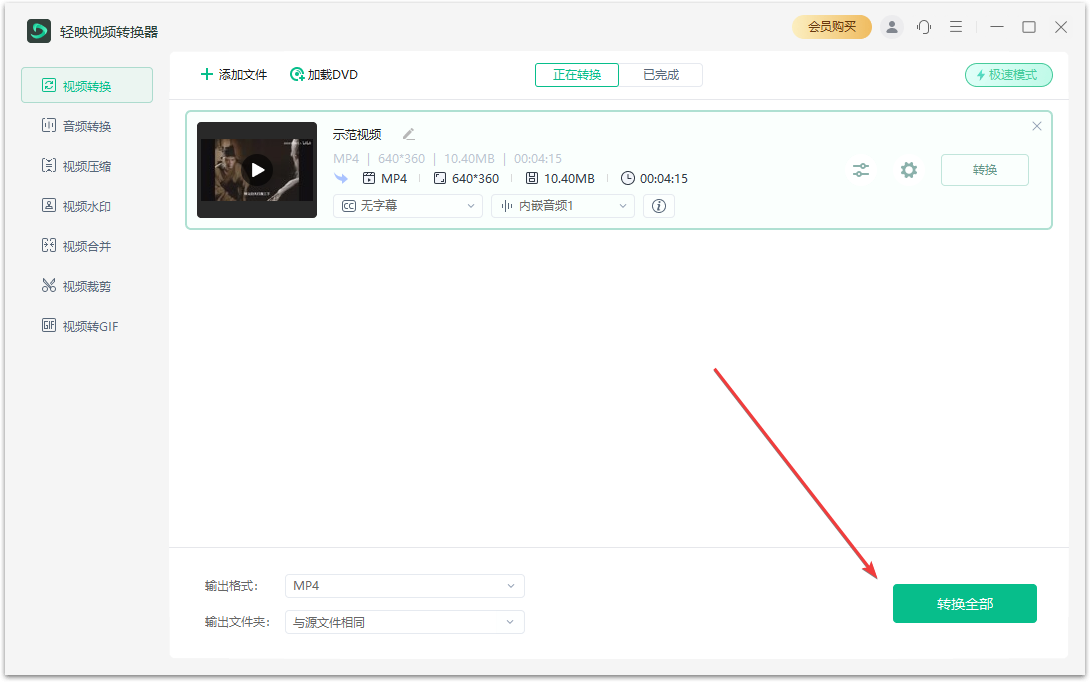Open the 视频转GIF converter

coord(88,325)
